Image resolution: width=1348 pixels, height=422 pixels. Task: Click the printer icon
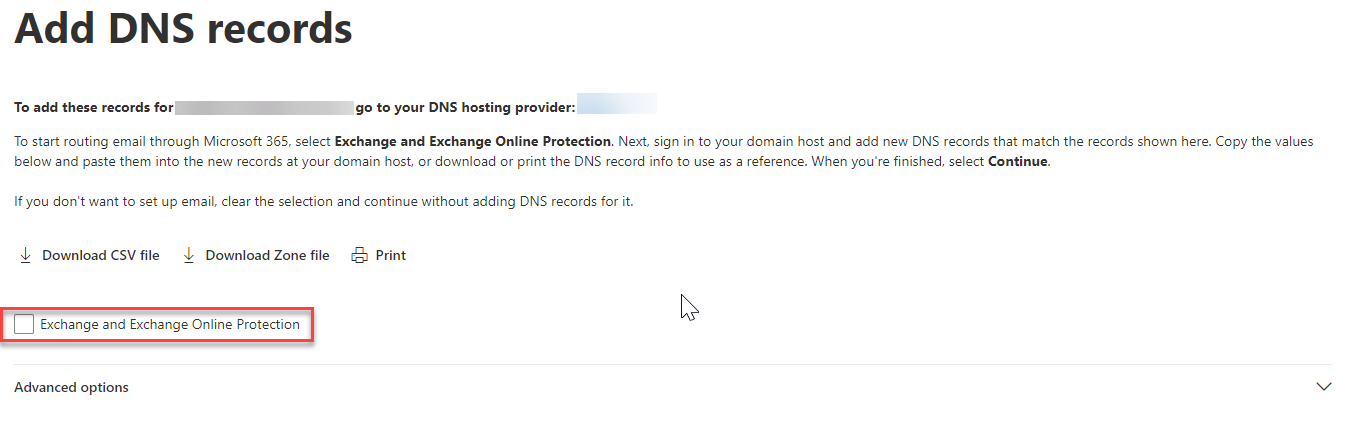coord(359,255)
